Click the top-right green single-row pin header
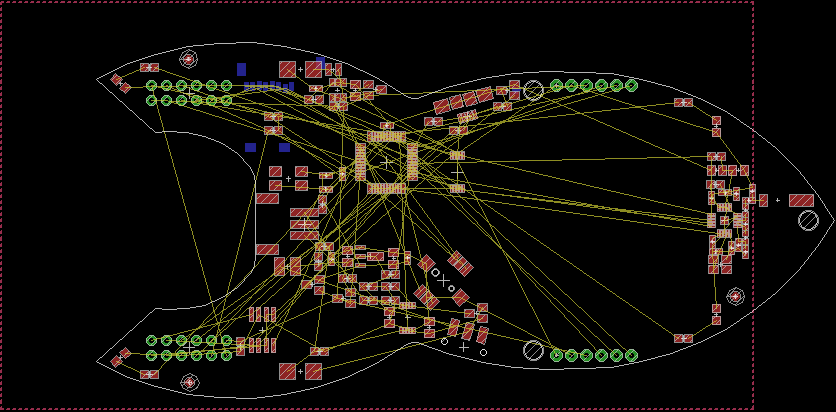Image resolution: width=836 pixels, height=412 pixels. tap(594, 86)
